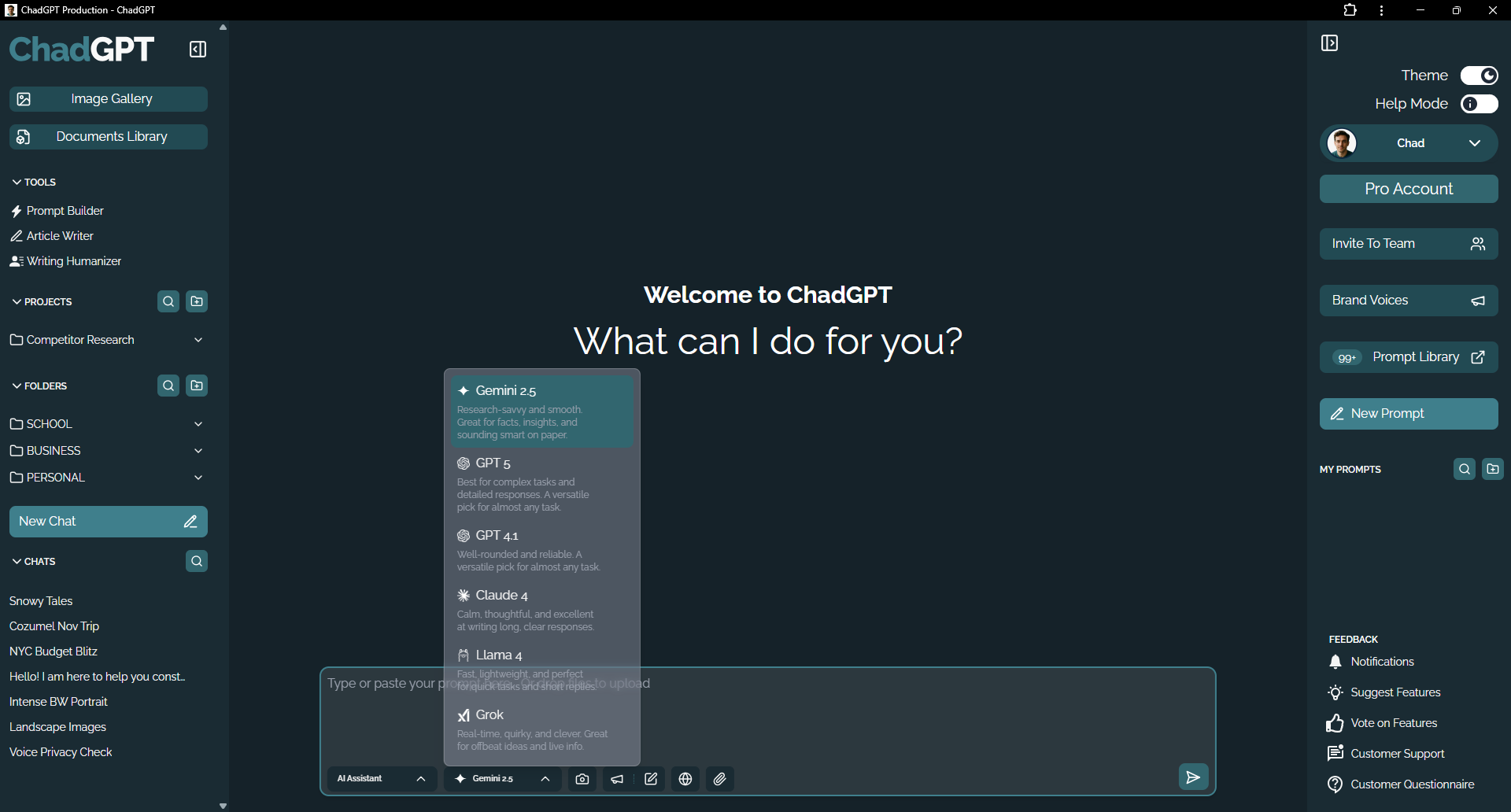Open the Pro Account page
Viewport: 1511px width, 812px height.
pyautogui.click(x=1408, y=188)
